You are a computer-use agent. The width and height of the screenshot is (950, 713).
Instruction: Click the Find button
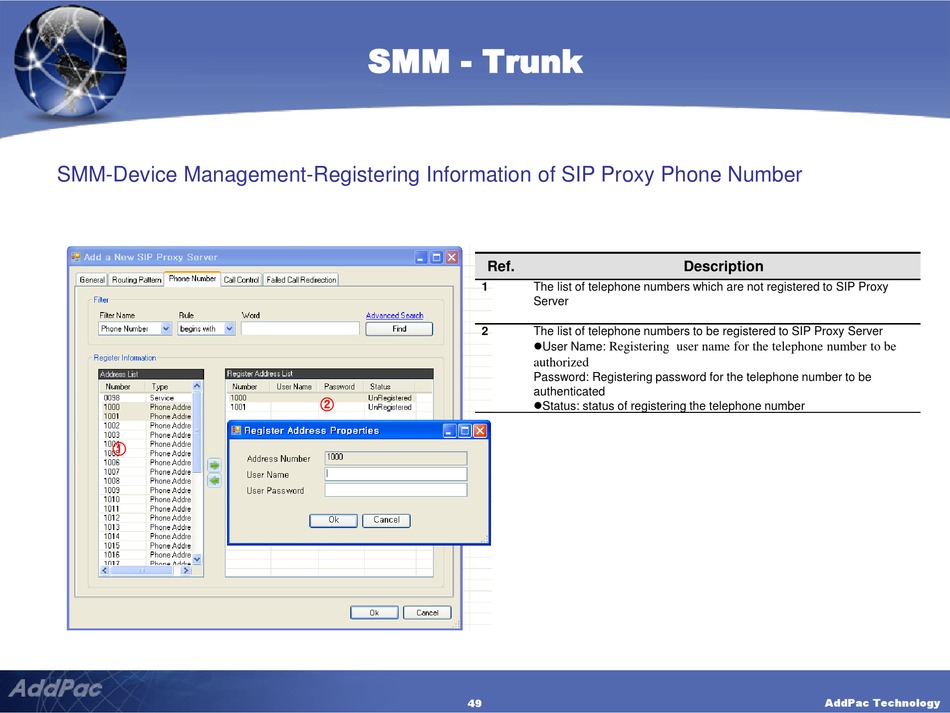coord(399,329)
